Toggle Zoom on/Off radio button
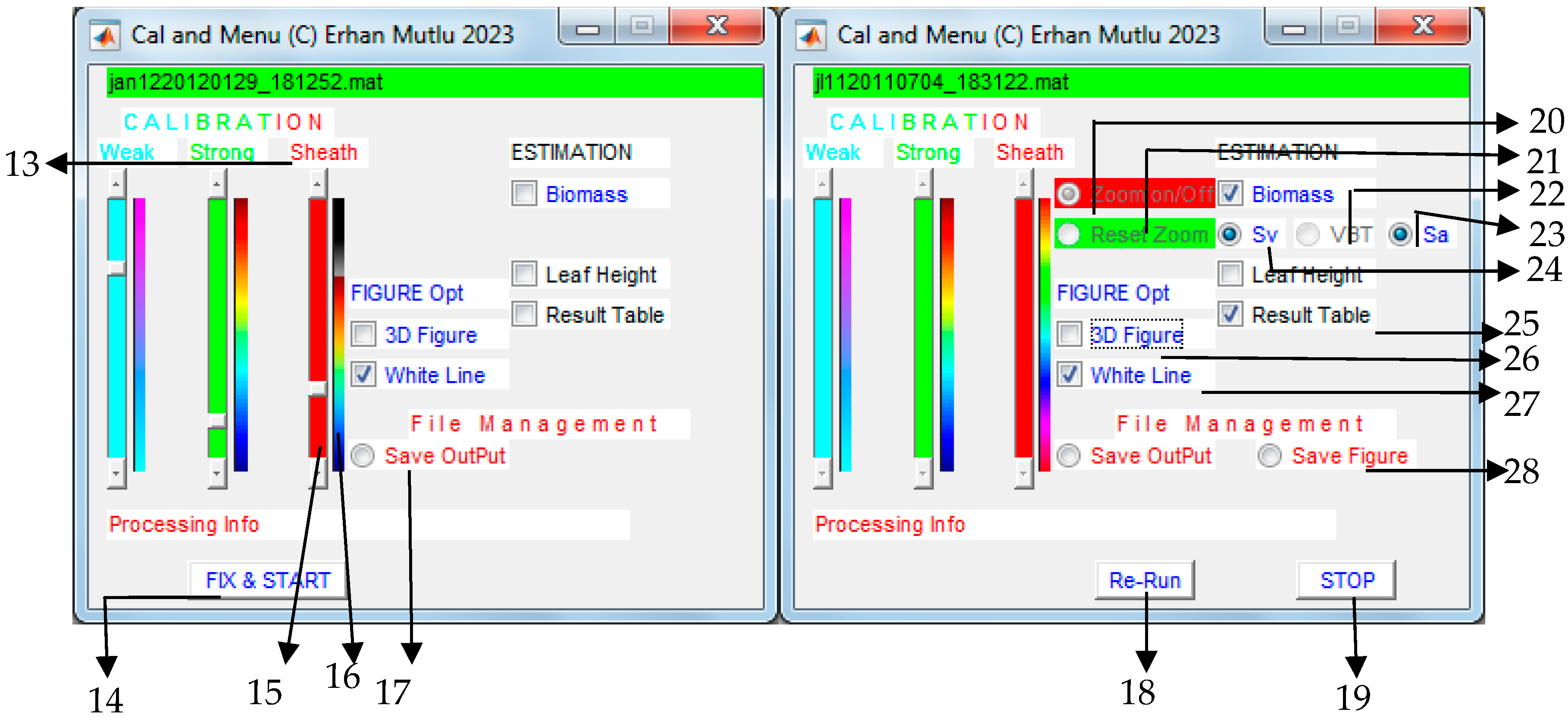Screen dimensions: 1568x718 click(1068, 194)
